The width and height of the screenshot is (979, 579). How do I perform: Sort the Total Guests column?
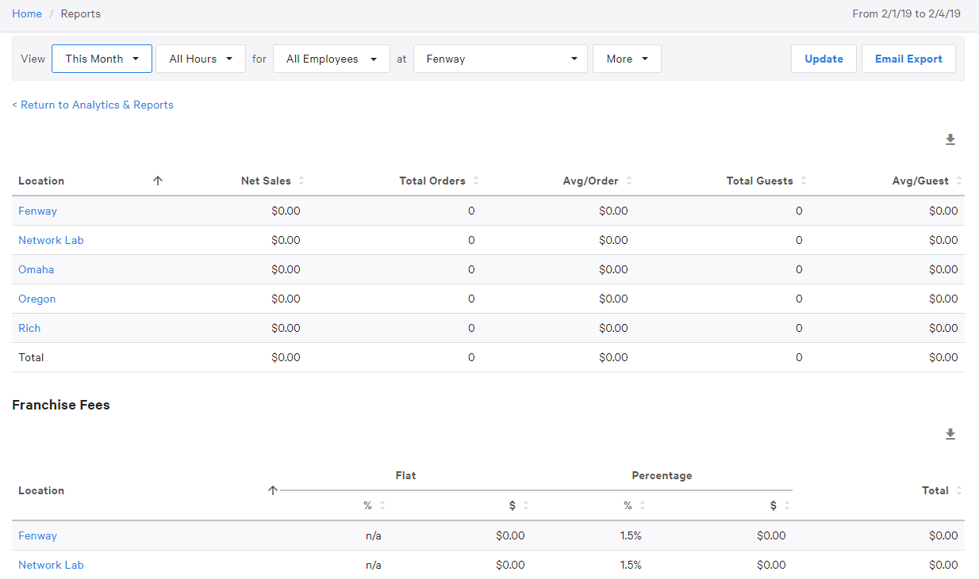pyautogui.click(x=806, y=181)
